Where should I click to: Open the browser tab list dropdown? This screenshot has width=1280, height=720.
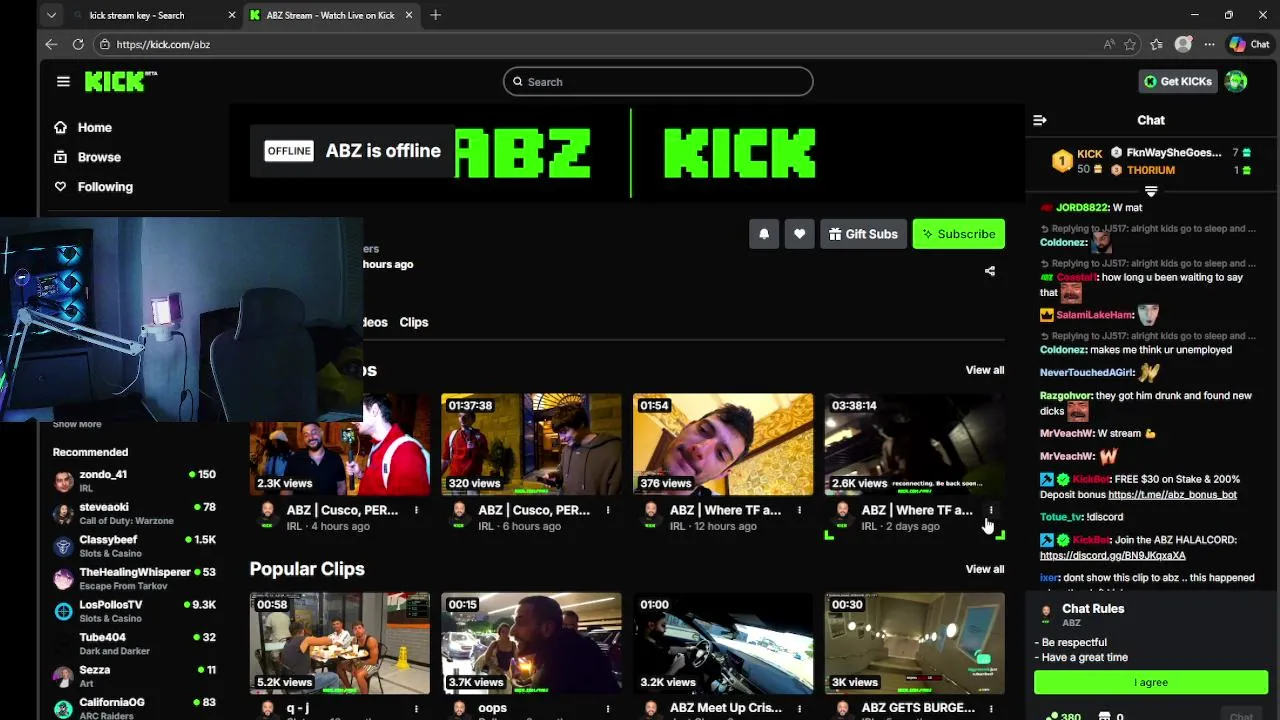[x=51, y=15]
